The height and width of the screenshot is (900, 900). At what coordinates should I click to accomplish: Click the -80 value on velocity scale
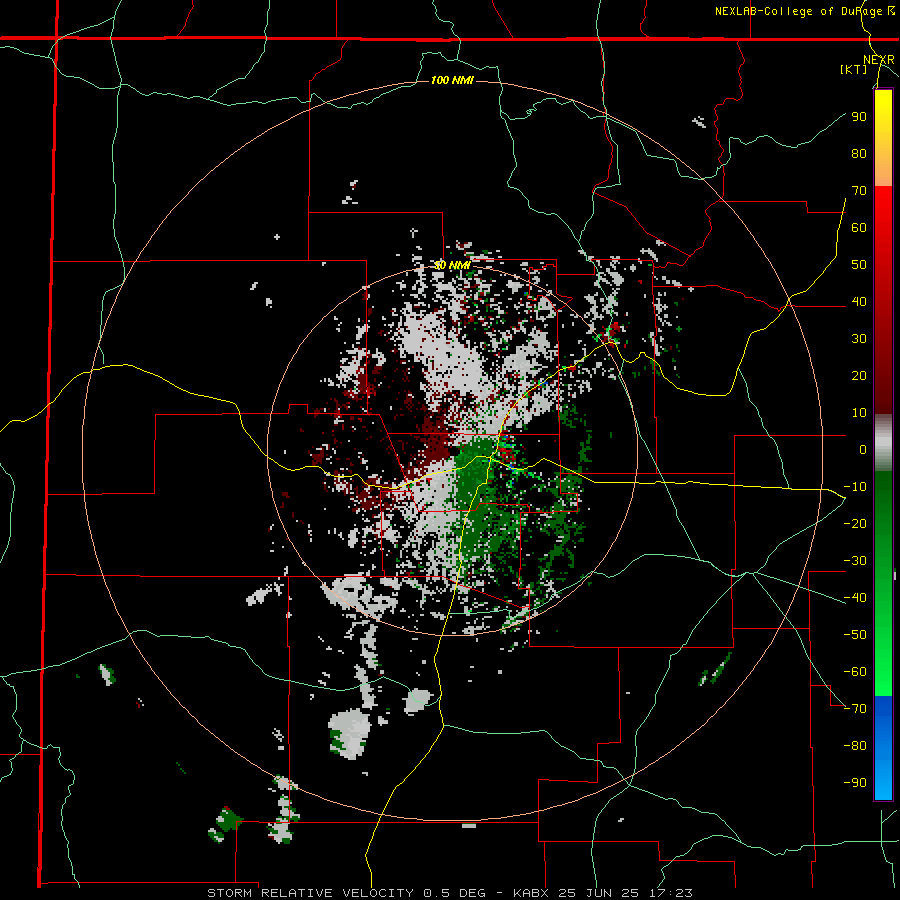[855, 746]
